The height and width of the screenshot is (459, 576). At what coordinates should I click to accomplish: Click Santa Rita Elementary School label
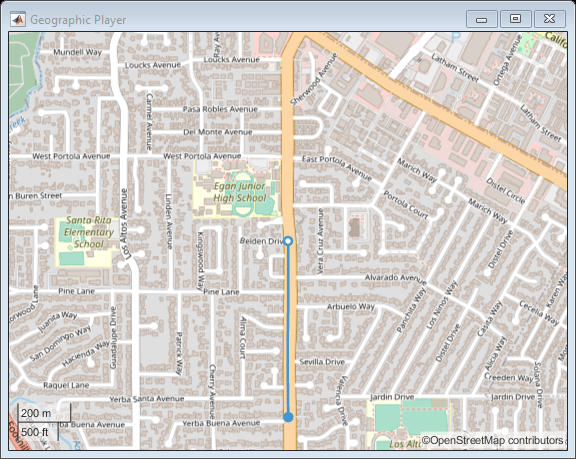pos(89,232)
